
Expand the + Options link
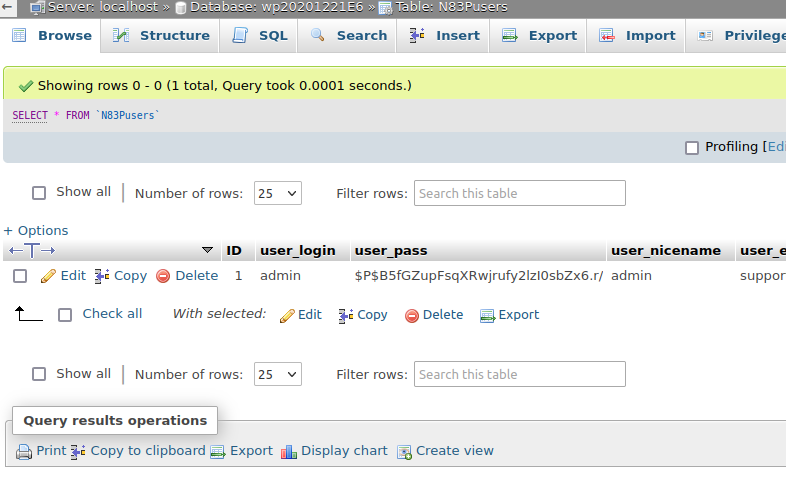tap(36, 230)
